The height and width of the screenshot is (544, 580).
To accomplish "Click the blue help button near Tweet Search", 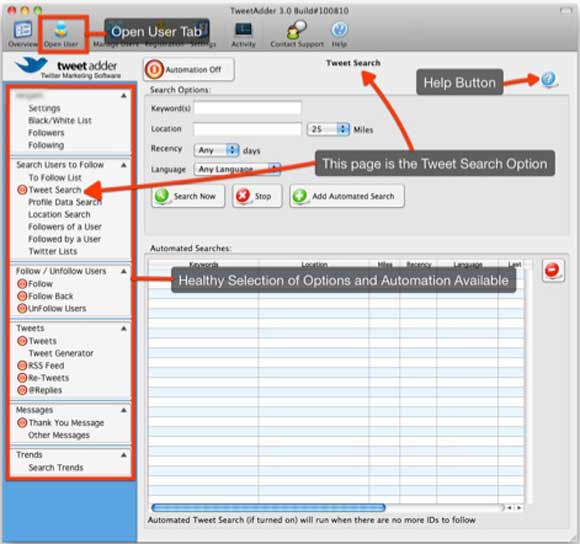I will (549, 80).
